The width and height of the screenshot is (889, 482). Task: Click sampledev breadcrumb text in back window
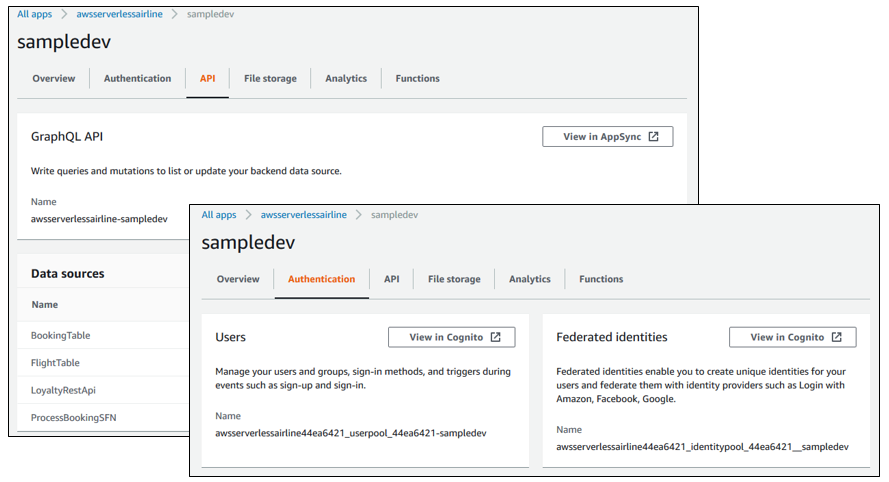click(210, 14)
